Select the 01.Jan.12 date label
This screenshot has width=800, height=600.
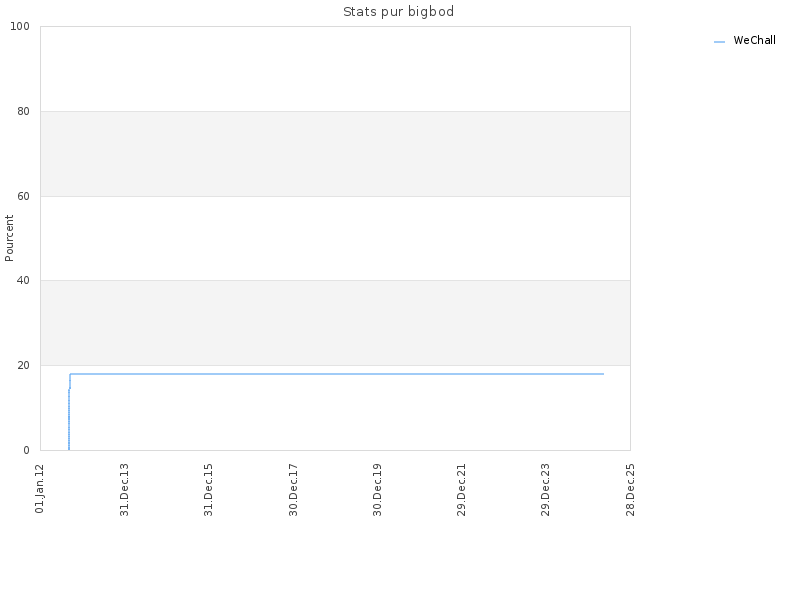(40, 489)
